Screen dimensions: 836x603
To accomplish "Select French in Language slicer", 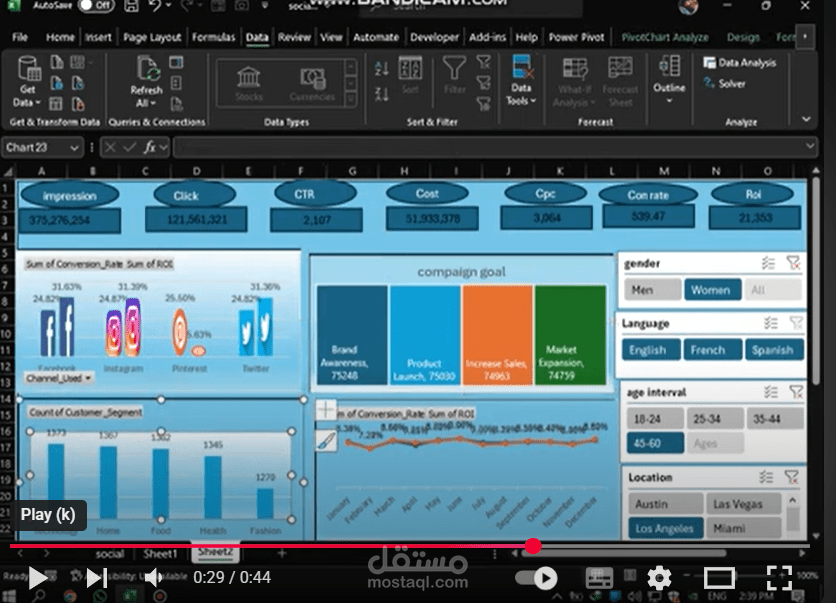I will [713, 350].
